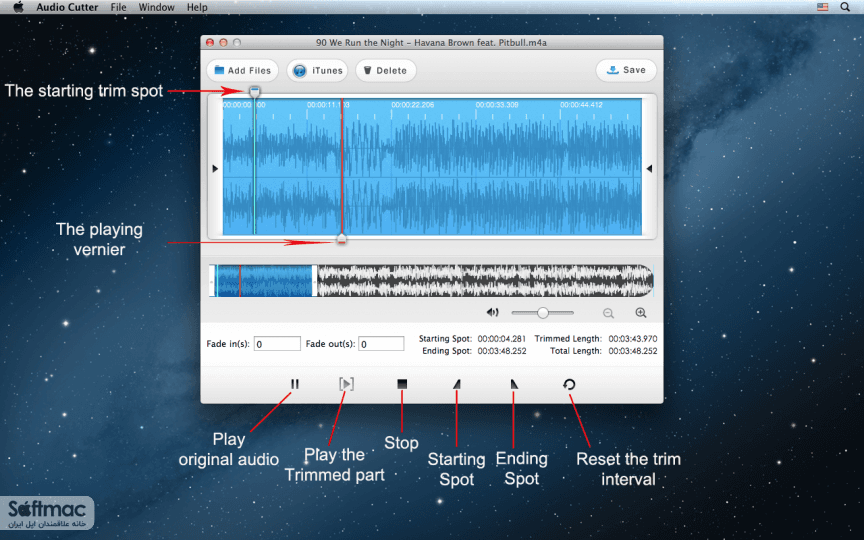The image size is (864, 540).
Task: Open the Help menu
Action: tap(197, 7)
